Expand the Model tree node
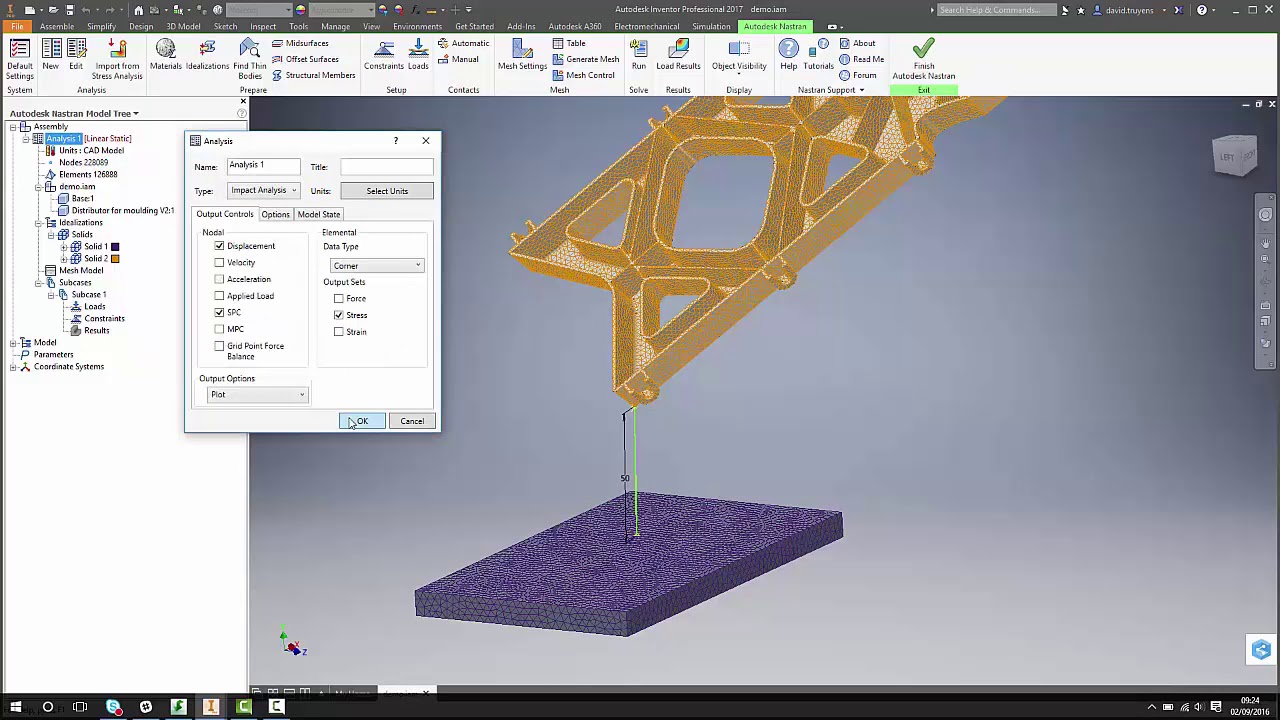1280x720 pixels. 14,343
